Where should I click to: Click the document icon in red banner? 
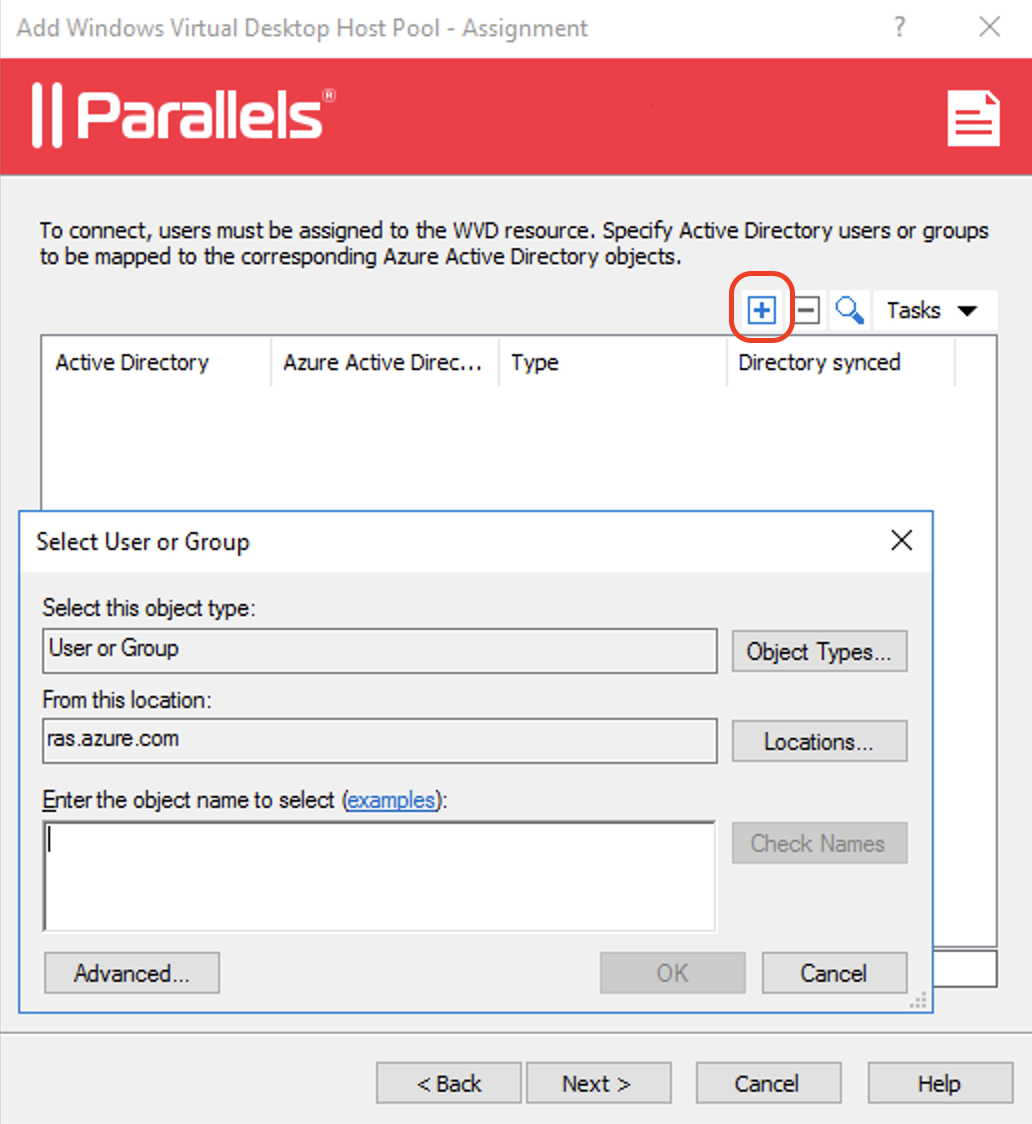click(973, 118)
